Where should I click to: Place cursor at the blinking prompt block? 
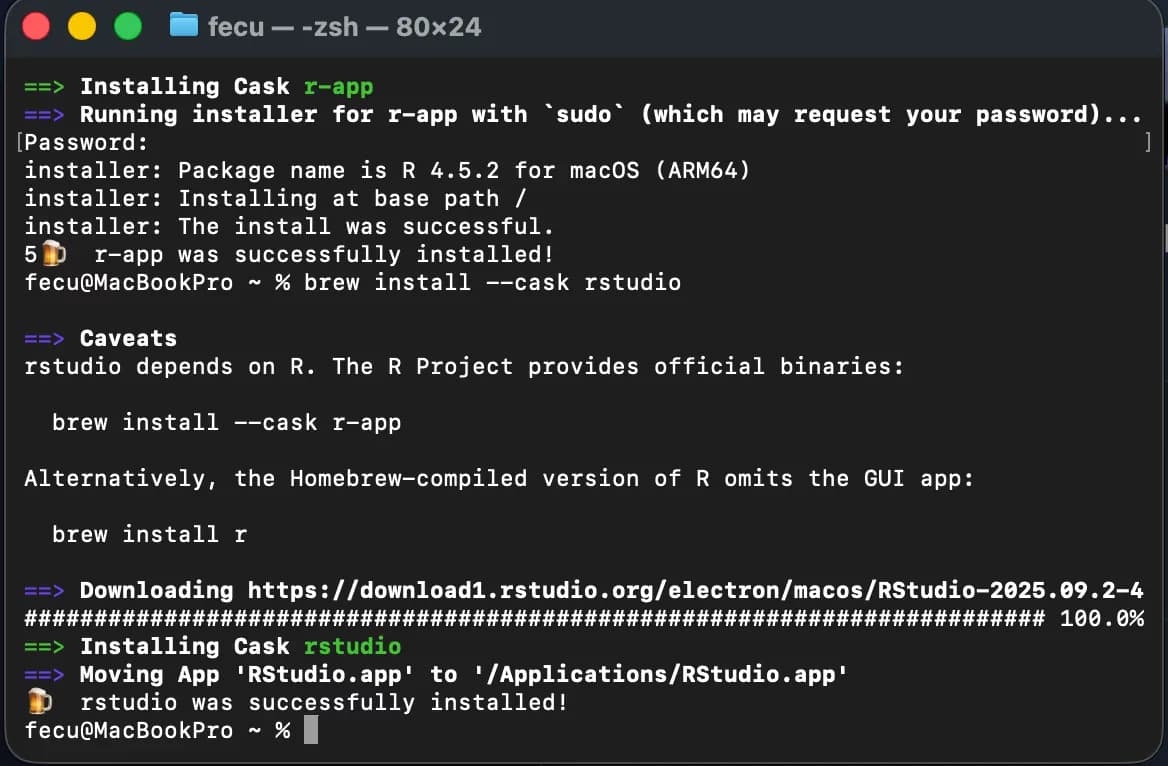click(310, 730)
